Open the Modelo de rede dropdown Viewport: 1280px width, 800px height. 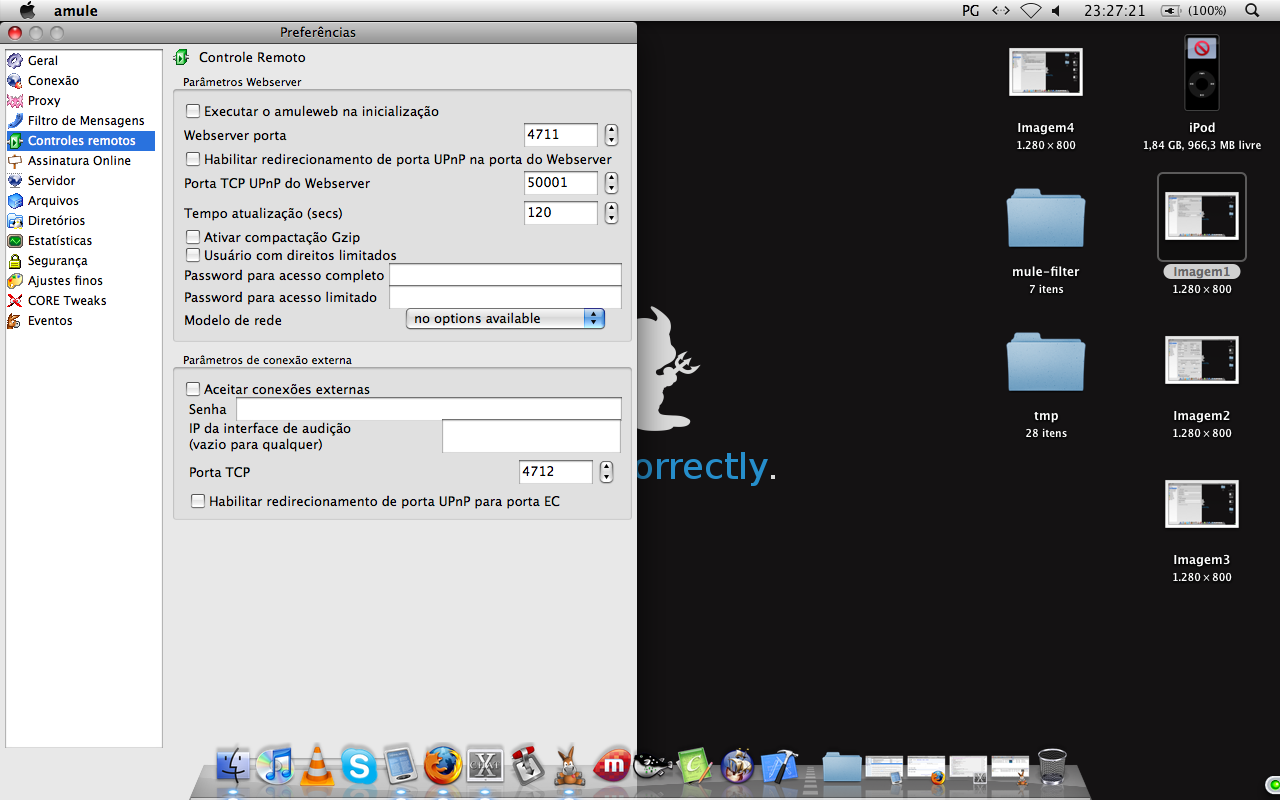505,319
